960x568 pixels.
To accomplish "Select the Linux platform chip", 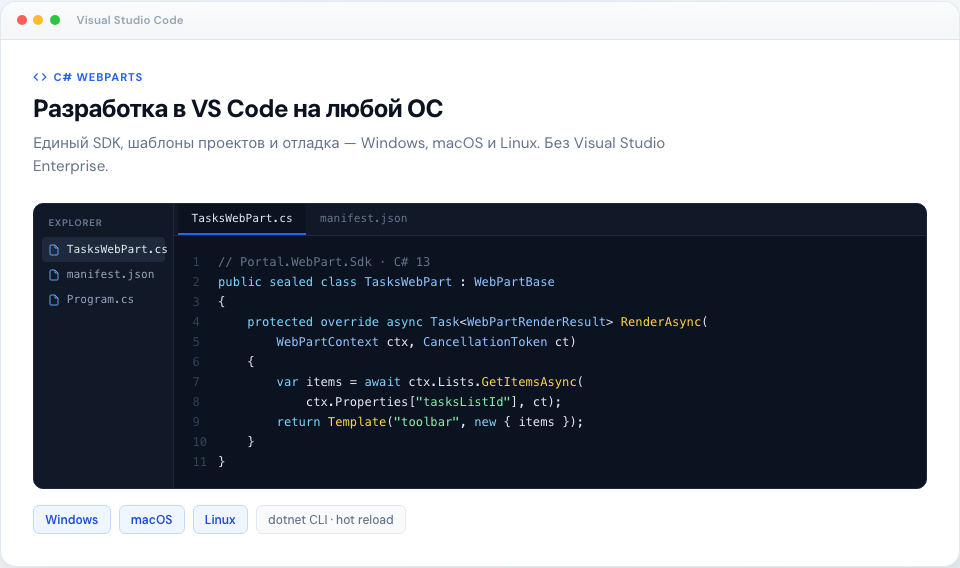I will 220,520.
